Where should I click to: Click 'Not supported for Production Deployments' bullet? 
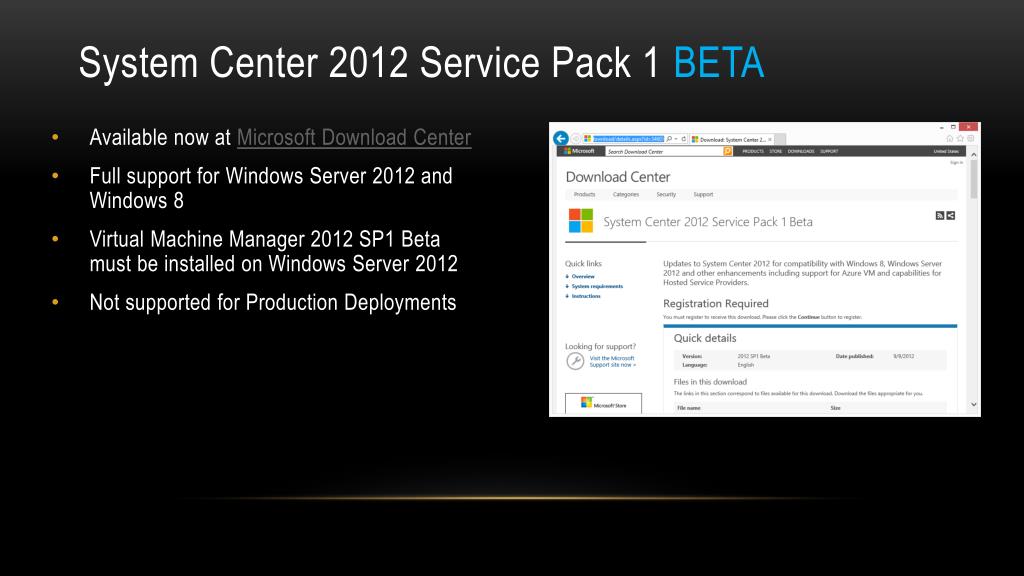tap(272, 302)
